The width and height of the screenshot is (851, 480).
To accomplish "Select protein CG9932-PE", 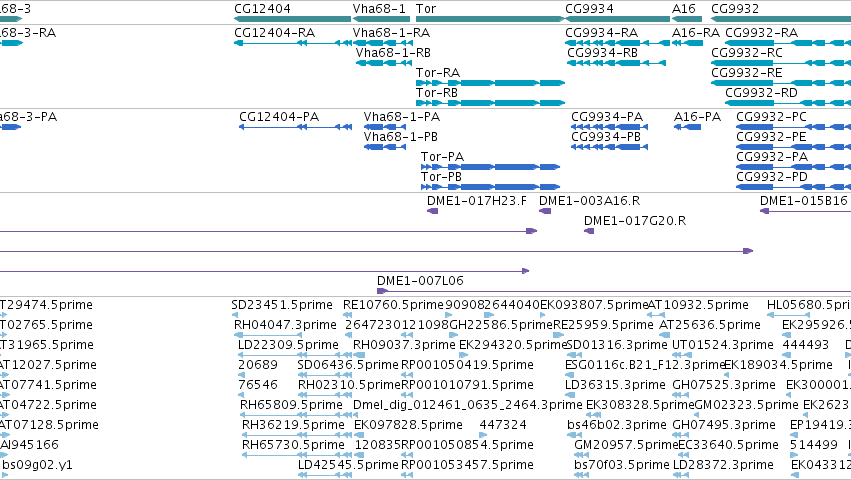I will [x=771, y=137].
